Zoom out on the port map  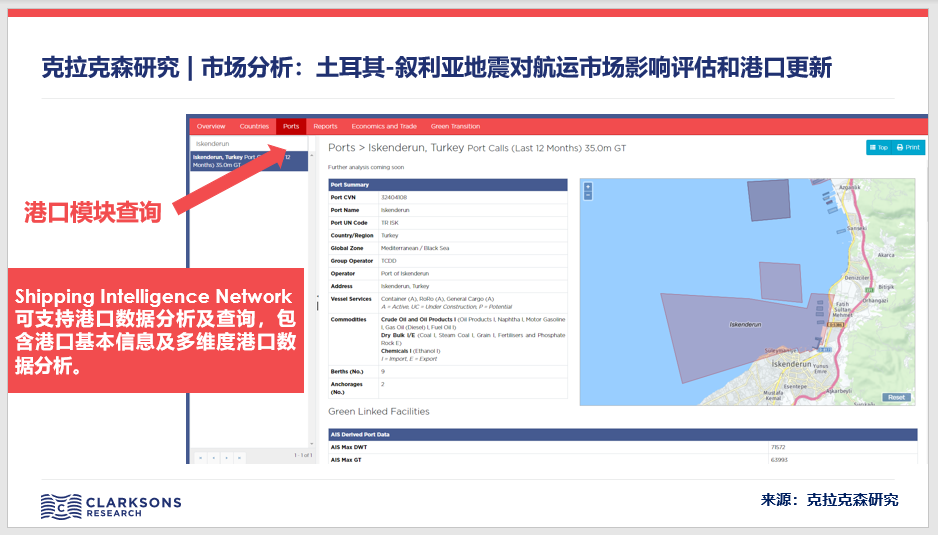(588, 195)
